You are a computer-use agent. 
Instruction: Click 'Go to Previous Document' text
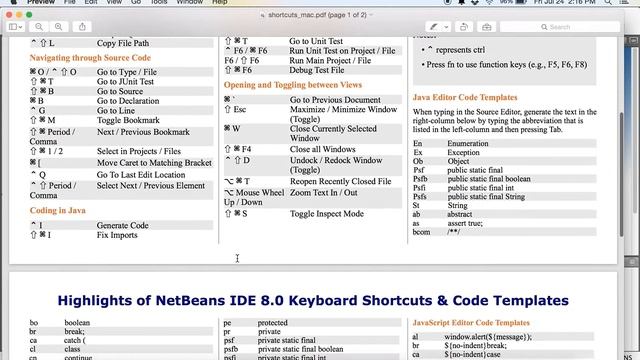pyautogui.click(x=335, y=100)
